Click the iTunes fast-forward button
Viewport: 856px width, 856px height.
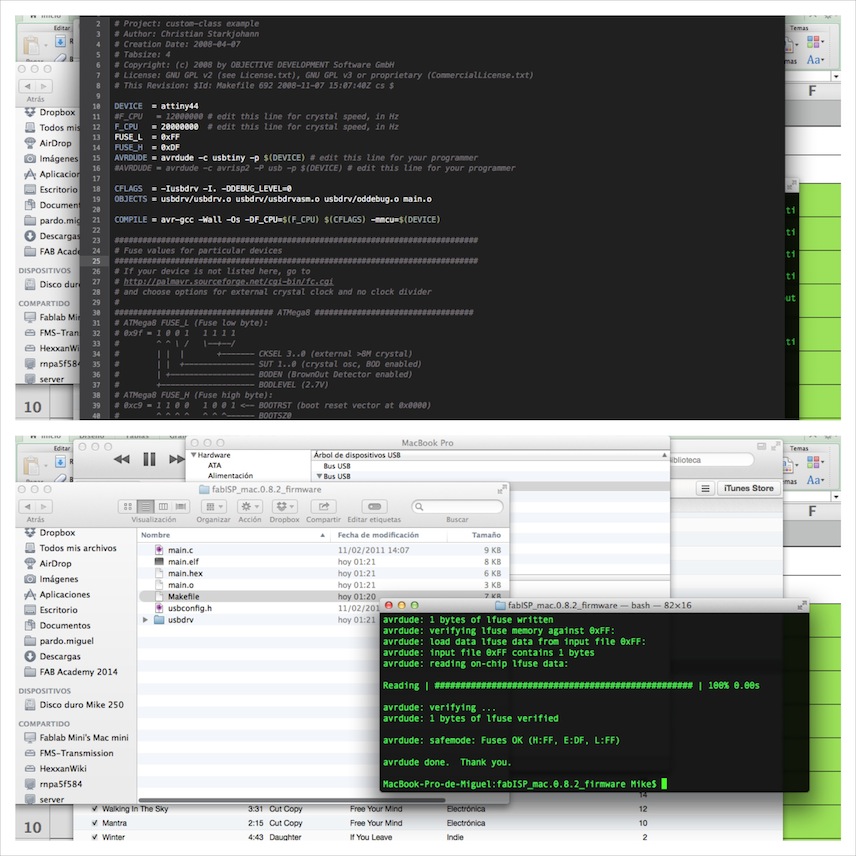tap(177, 459)
